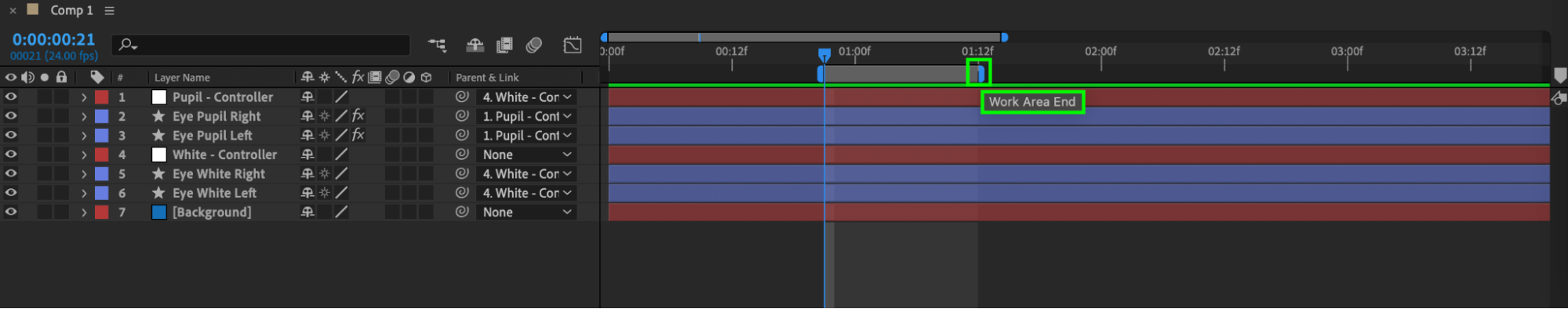Click the parent pick whip for Eye Pupil Right
Viewport: 1568px width, 309px height.
click(462, 116)
